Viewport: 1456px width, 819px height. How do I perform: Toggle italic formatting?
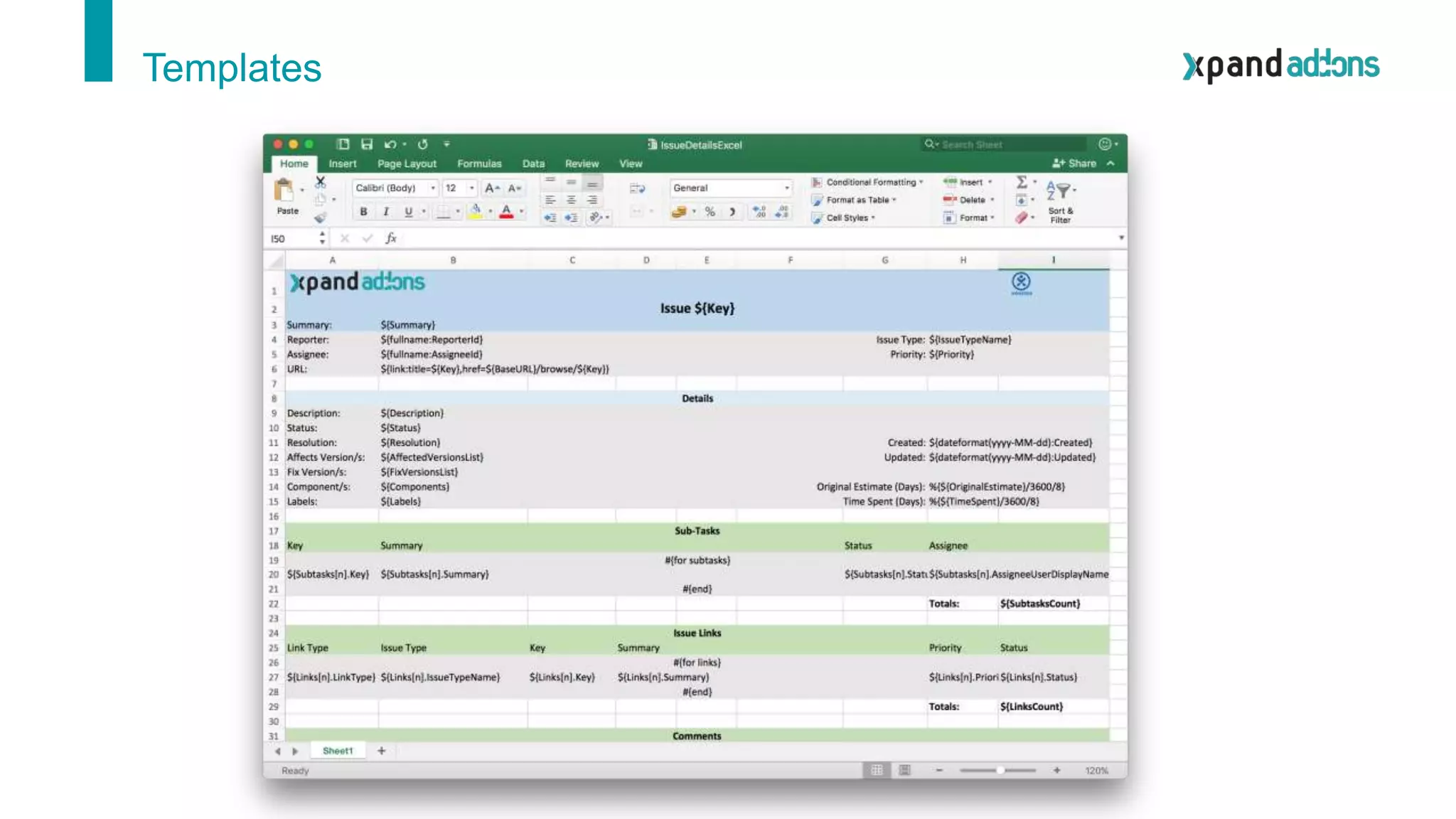386,212
